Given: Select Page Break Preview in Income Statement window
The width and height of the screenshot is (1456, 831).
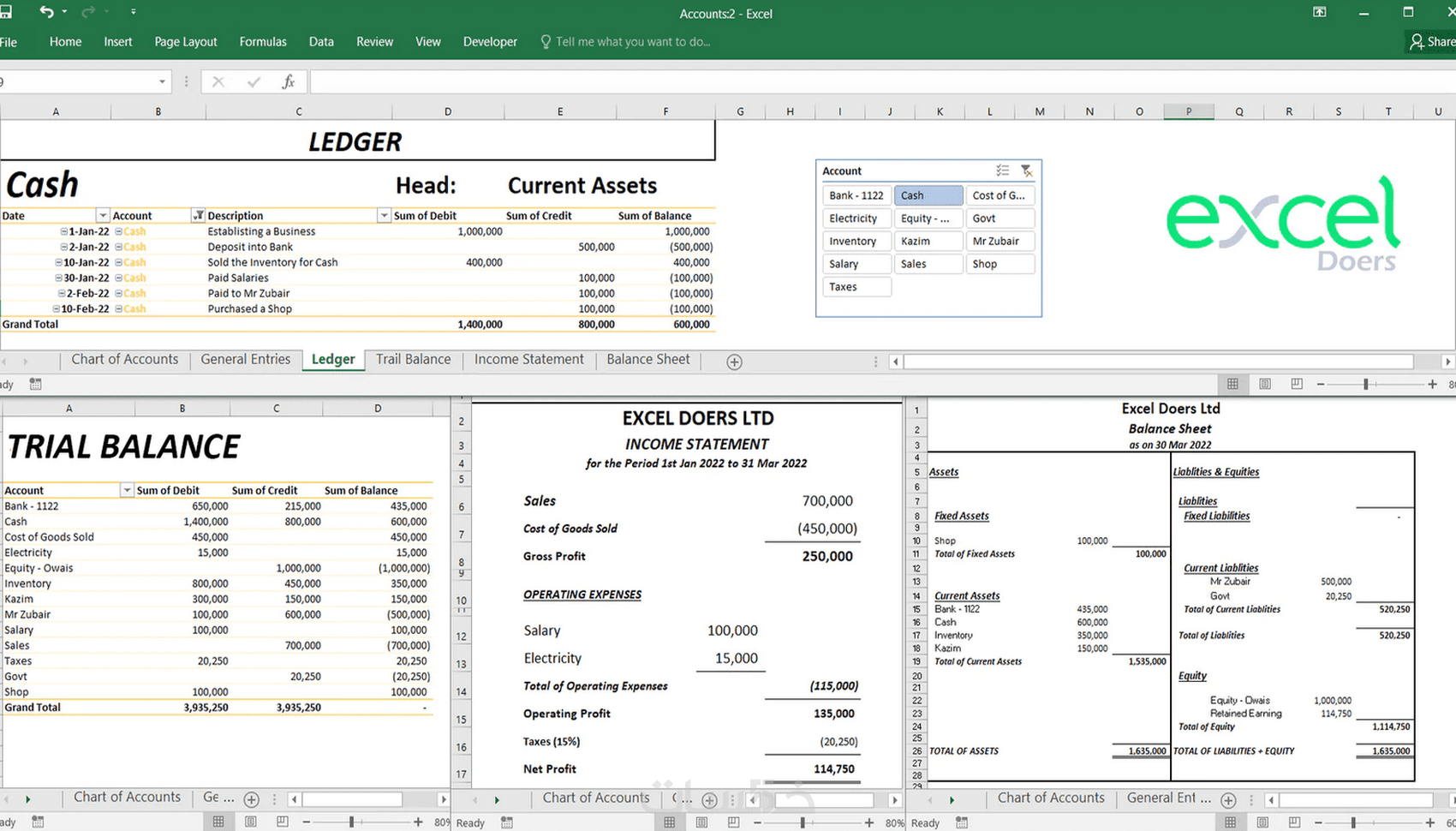Looking at the screenshot, I should tap(733, 822).
